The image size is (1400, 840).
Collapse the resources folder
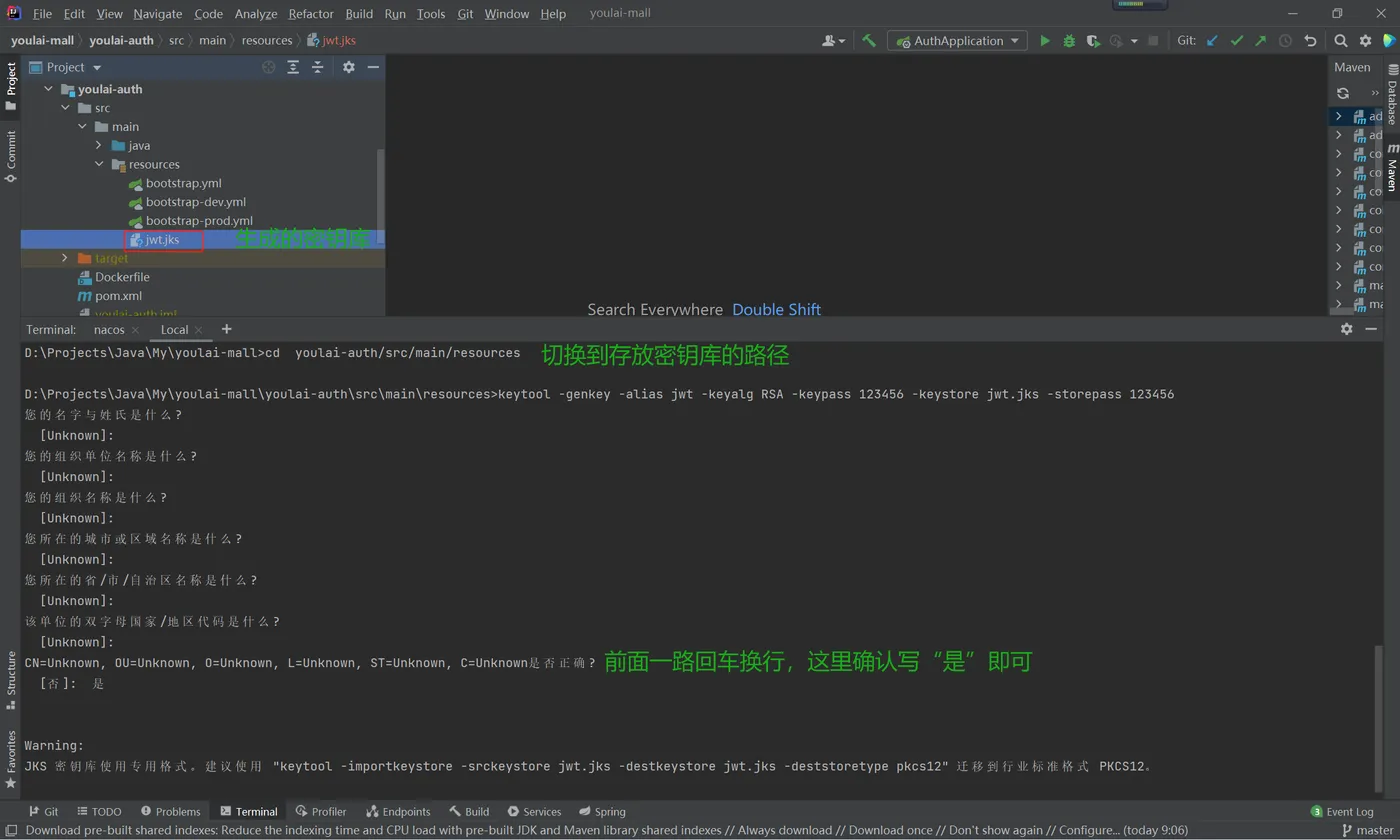tap(99, 164)
